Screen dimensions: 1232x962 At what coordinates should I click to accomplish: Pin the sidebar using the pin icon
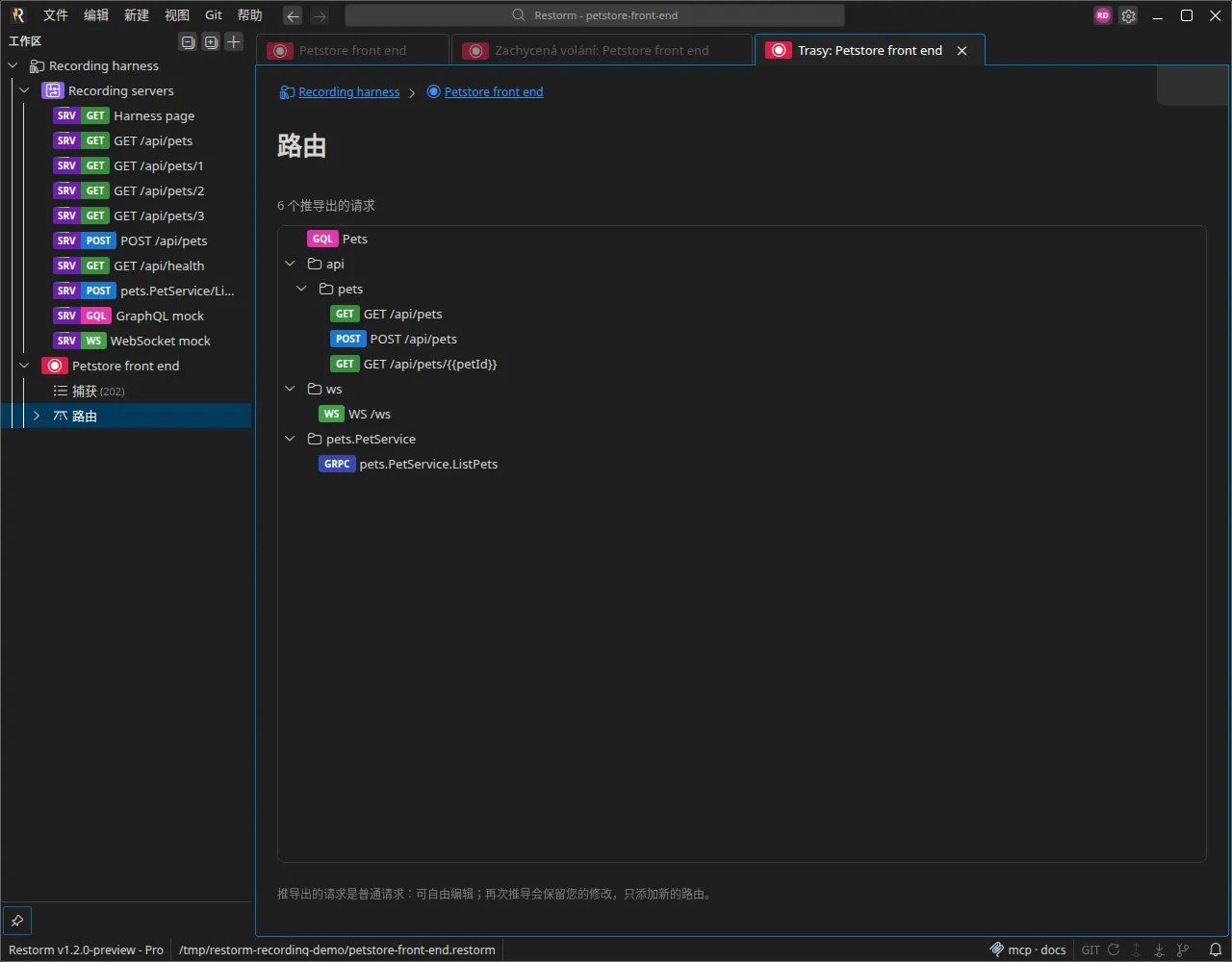tap(17, 921)
